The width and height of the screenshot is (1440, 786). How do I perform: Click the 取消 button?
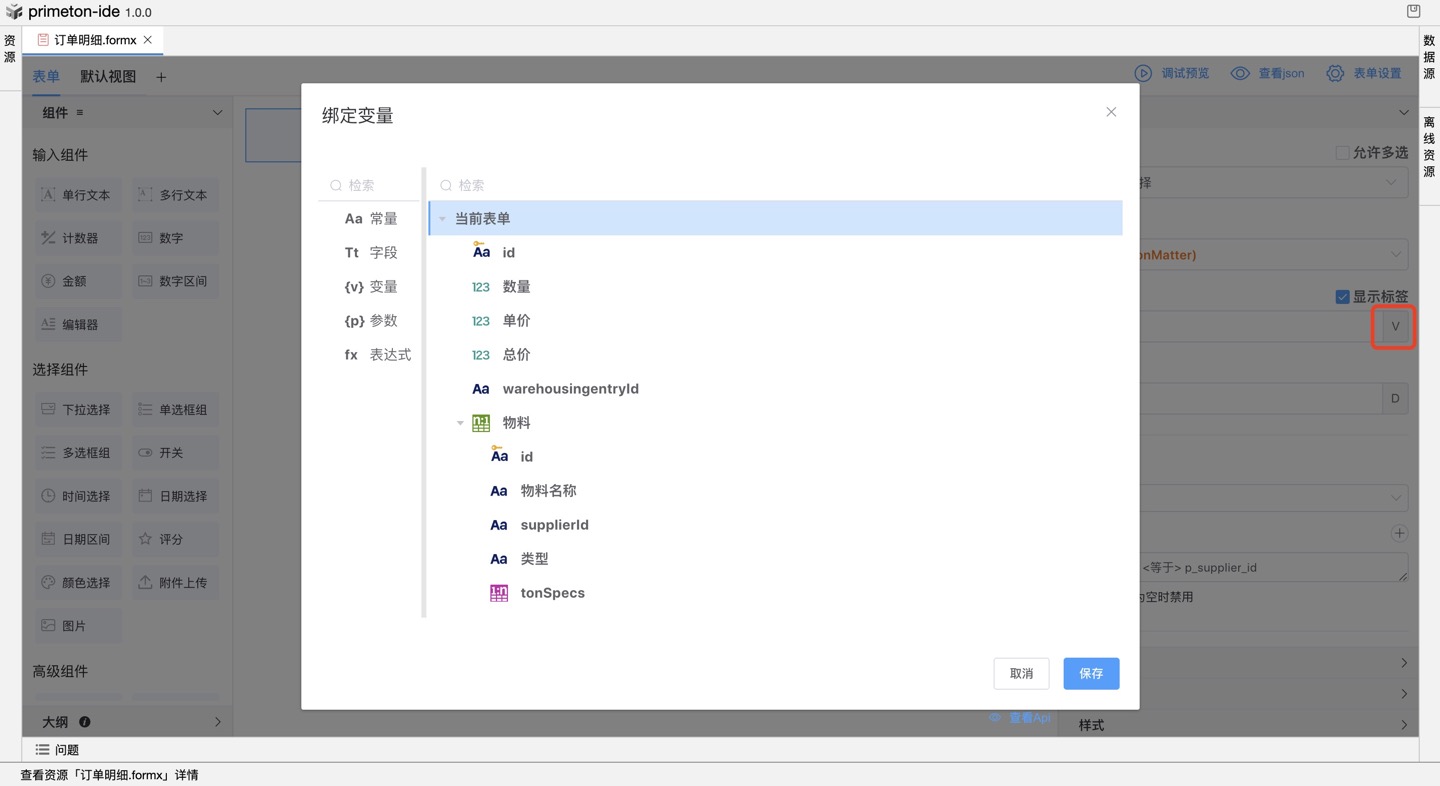1021,673
